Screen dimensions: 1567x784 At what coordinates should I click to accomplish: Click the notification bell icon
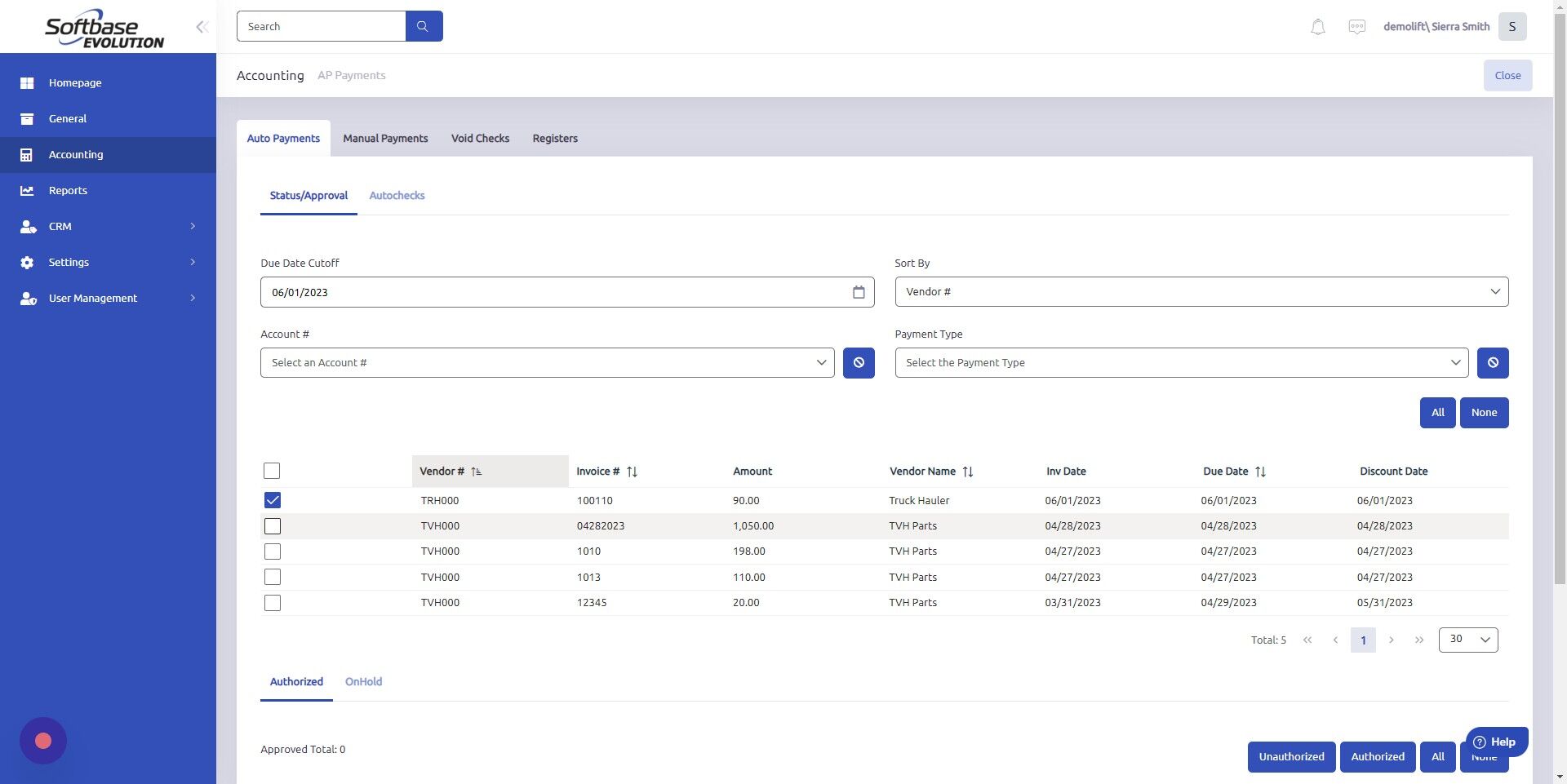[1316, 26]
